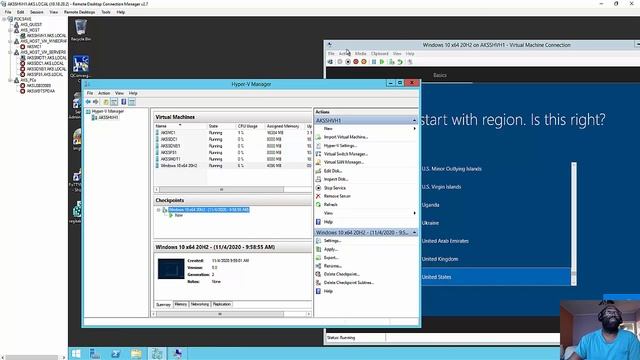Screen dimensions: 640x360
Task: Click Remove Server in Actions pane
Action: pyautogui.click(x=337, y=196)
